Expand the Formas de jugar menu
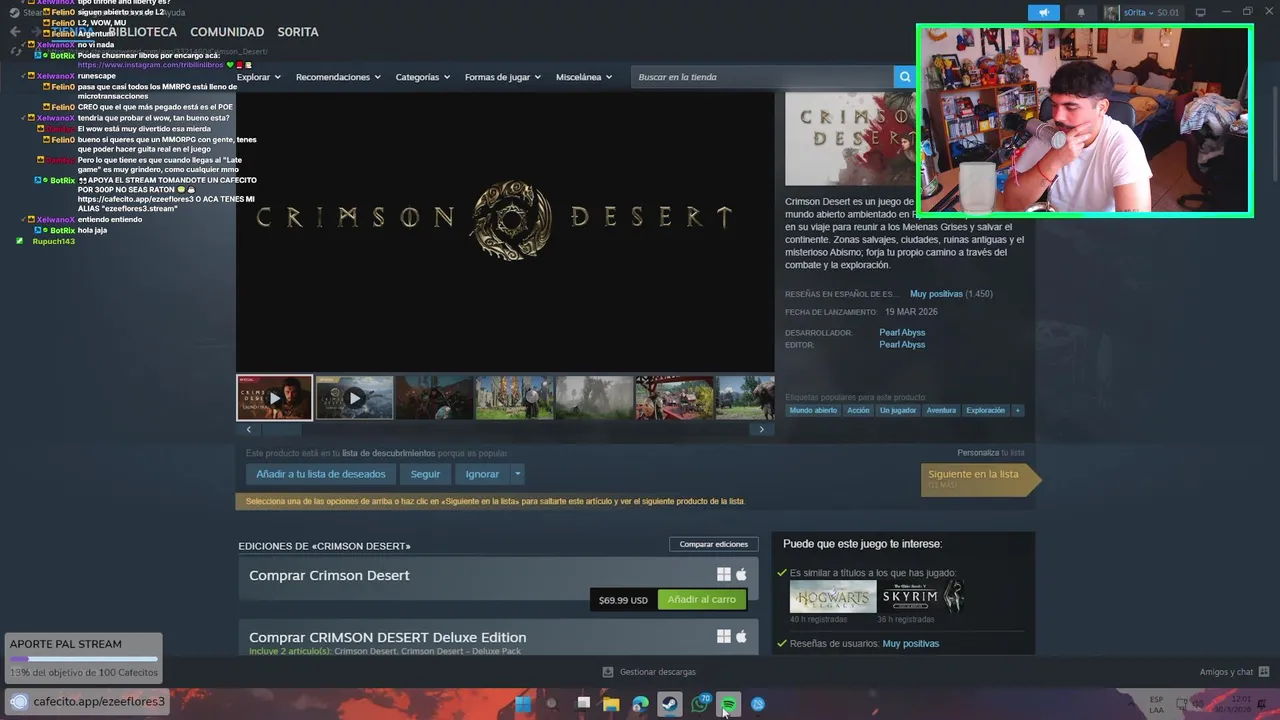1280x720 pixels. click(502, 77)
